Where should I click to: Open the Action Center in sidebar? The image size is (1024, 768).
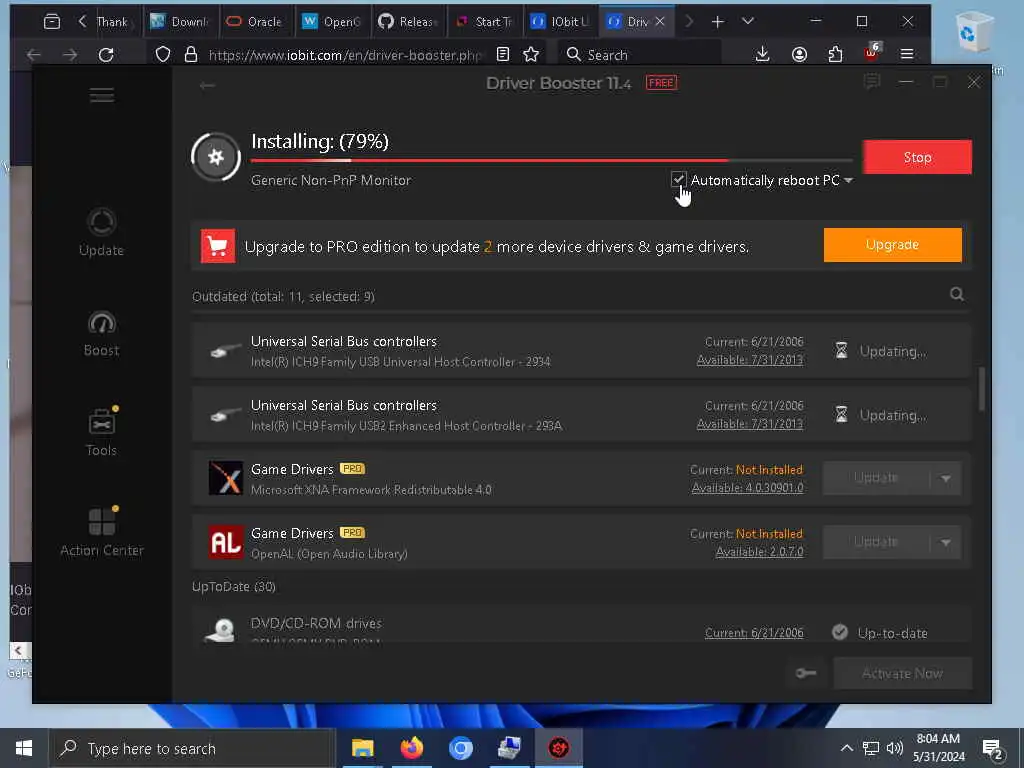(x=102, y=532)
